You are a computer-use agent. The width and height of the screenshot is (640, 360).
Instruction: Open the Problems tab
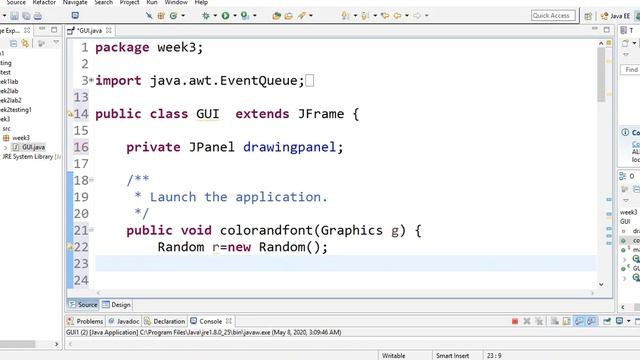click(x=85, y=321)
